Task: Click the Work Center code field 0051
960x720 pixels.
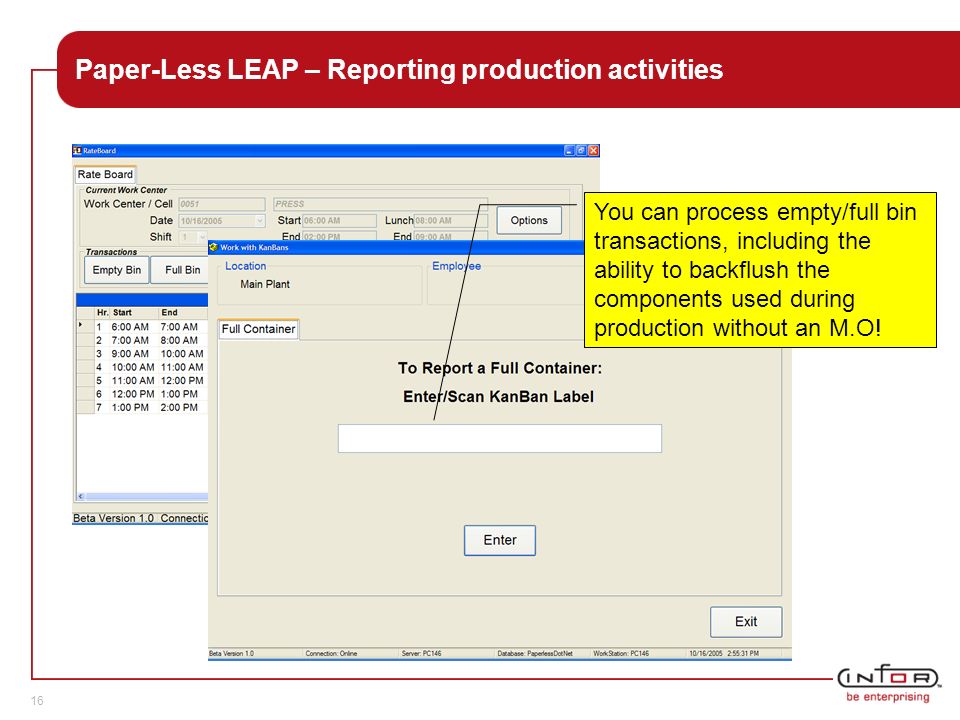Action: point(222,204)
